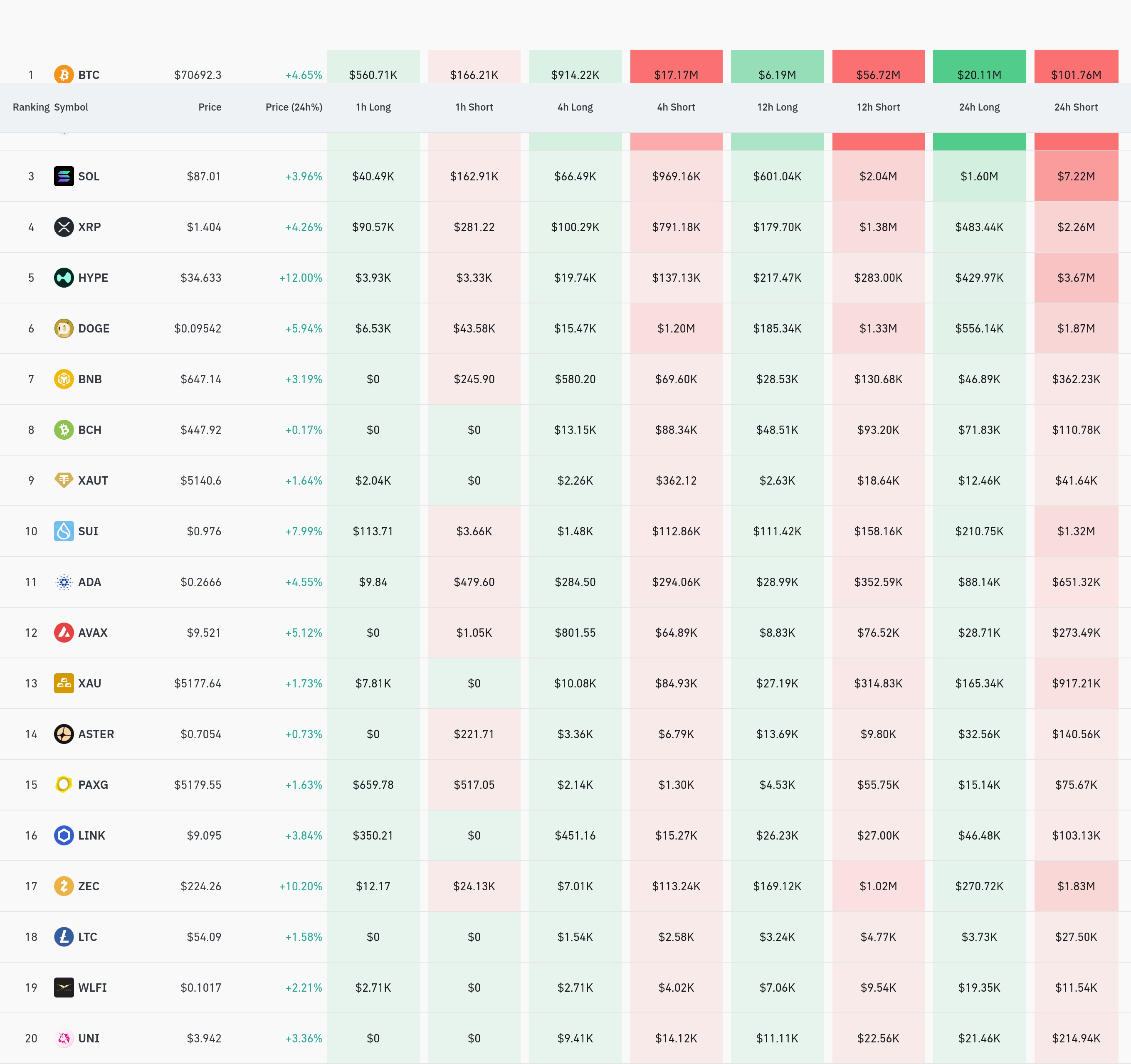Screen dimensions: 1131x1064
Task: Sort by the 1h Long column header
Action: pos(373,107)
